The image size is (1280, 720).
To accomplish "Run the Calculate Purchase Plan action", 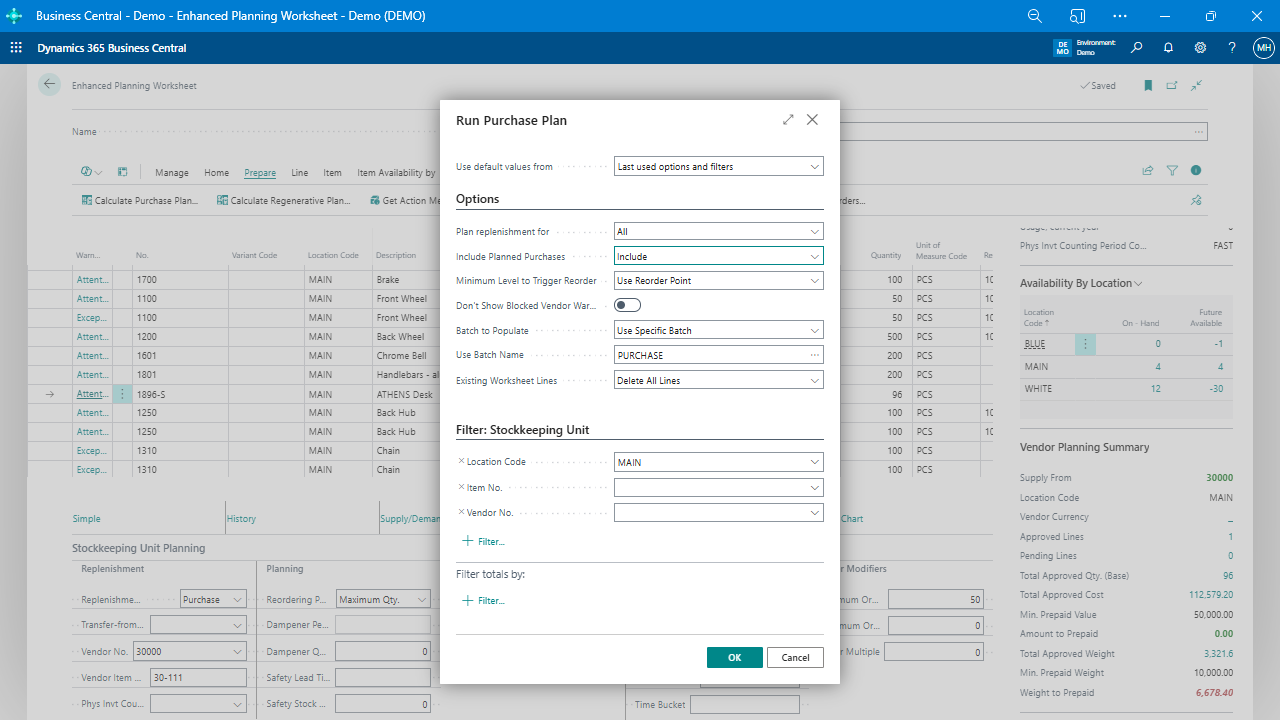I will coord(142,200).
